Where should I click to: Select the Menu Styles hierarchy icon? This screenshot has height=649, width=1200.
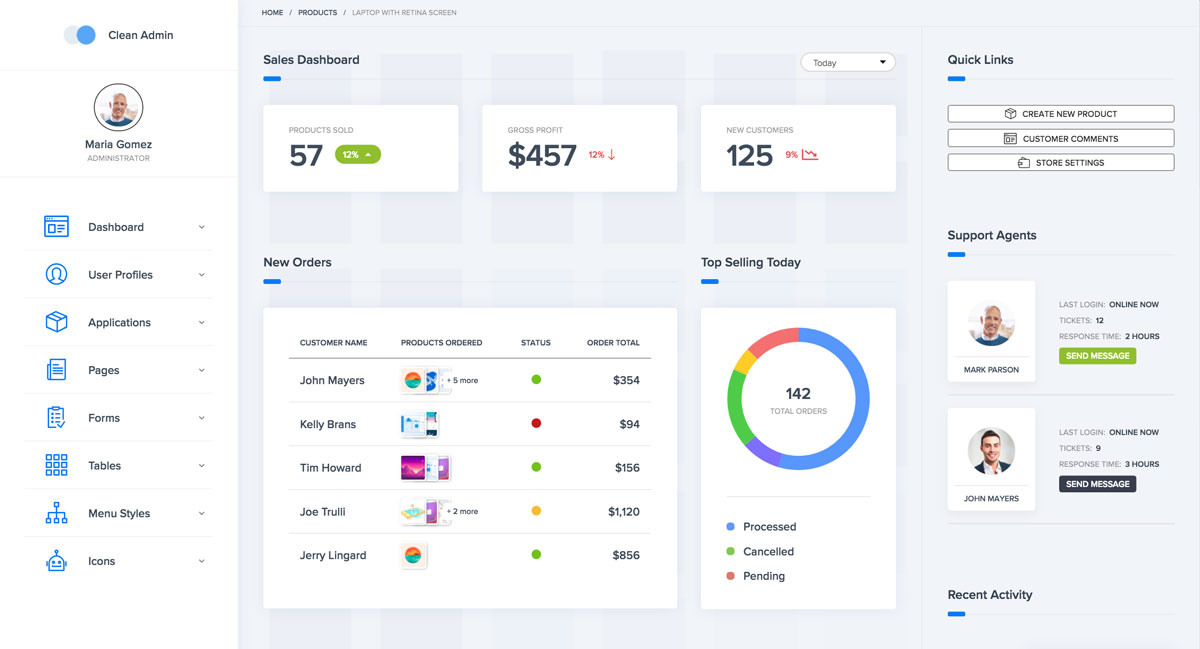pyautogui.click(x=56, y=513)
